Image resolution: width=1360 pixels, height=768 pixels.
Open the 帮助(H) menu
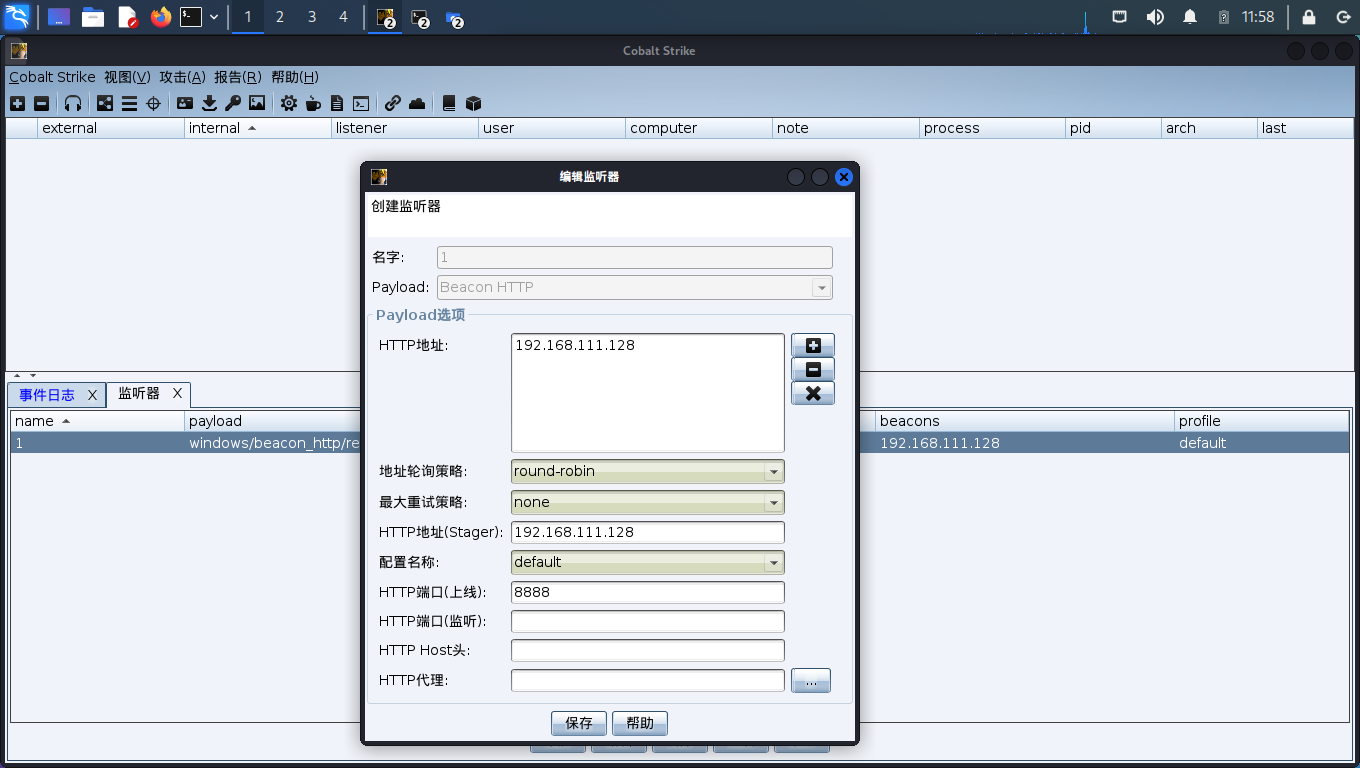click(x=295, y=77)
